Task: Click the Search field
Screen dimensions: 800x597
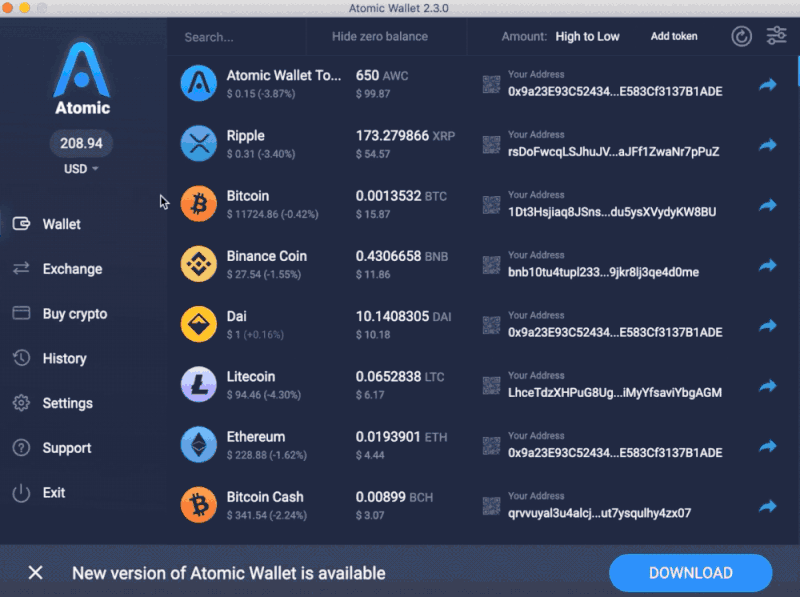Action: click(237, 37)
